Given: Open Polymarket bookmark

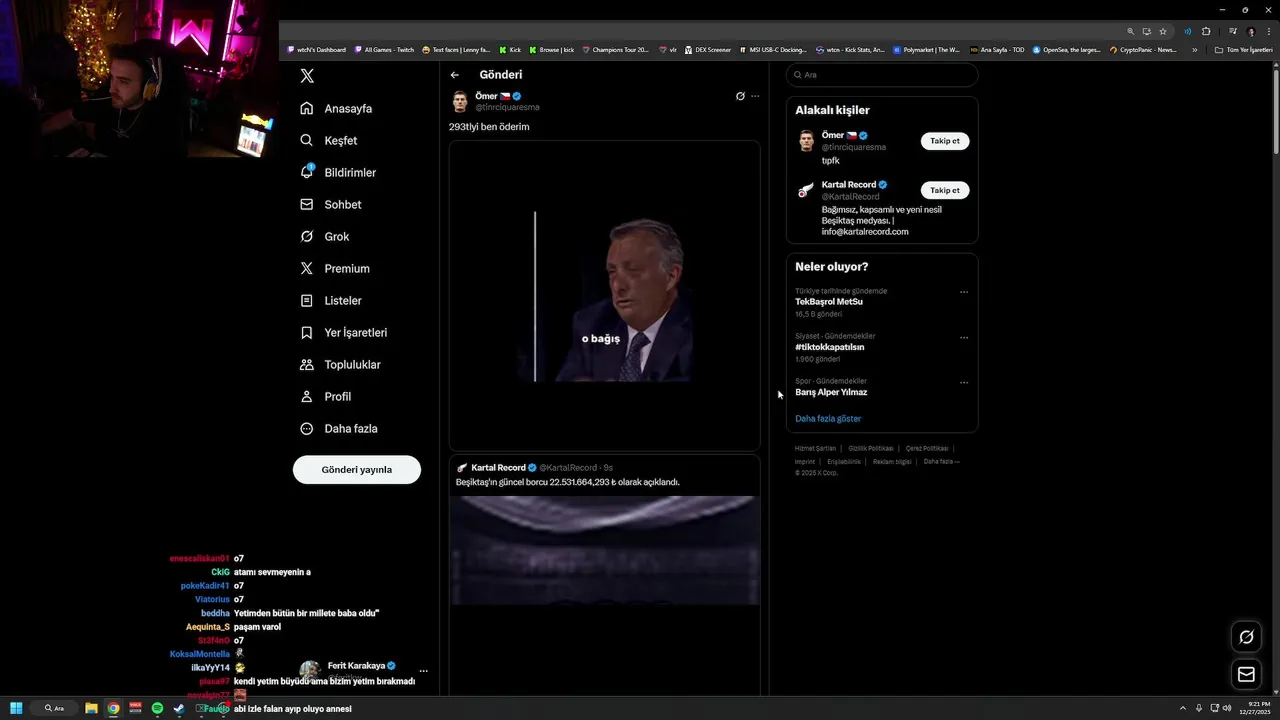Looking at the screenshot, I should coord(926,49).
